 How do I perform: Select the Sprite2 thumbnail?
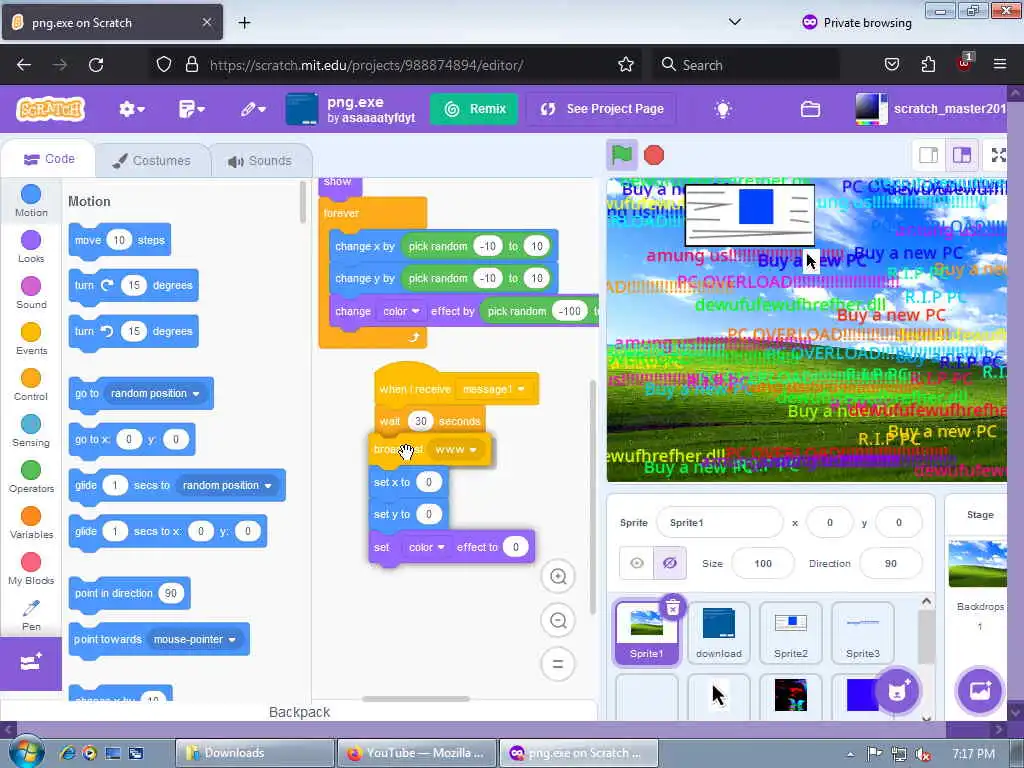tap(791, 633)
